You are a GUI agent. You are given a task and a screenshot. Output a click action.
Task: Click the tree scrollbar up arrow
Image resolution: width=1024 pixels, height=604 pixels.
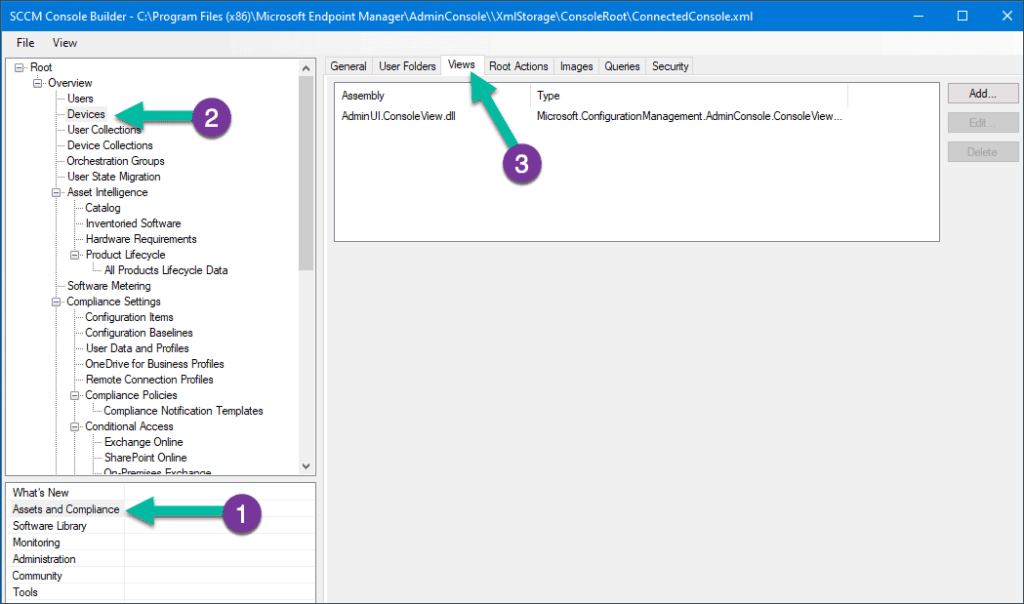(x=306, y=68)
